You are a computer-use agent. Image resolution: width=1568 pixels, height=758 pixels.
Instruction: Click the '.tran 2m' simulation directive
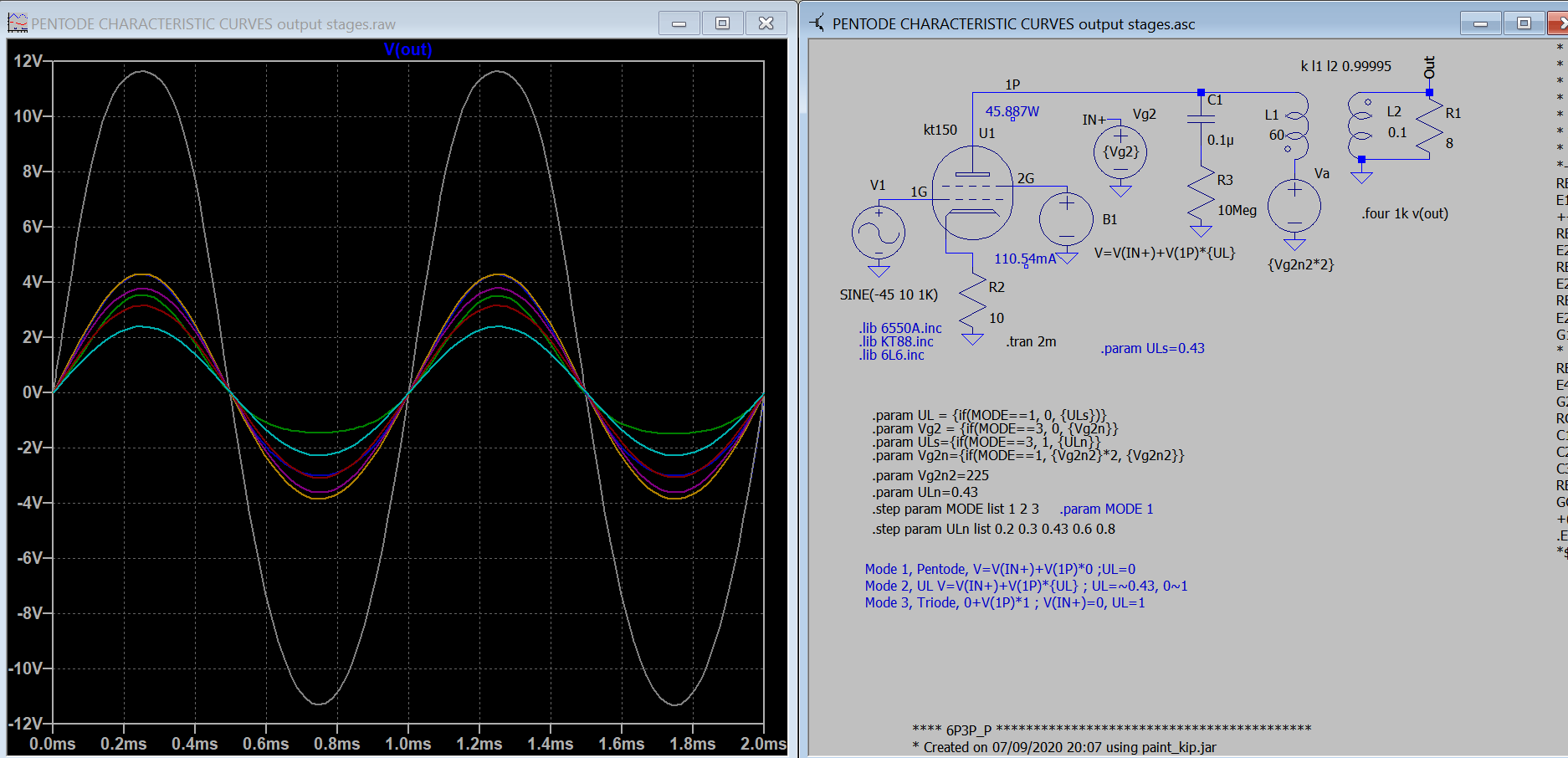1031,341
